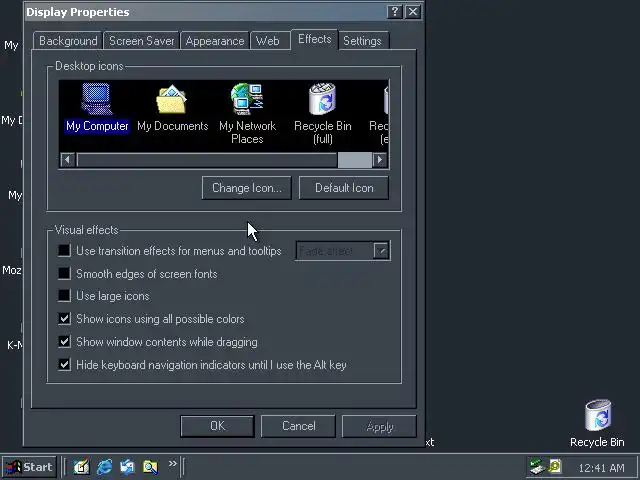640x480 pixels.
Task: Toggle Hide keyboard navigation indicators checkbox
Action: [x=64, y=364]
